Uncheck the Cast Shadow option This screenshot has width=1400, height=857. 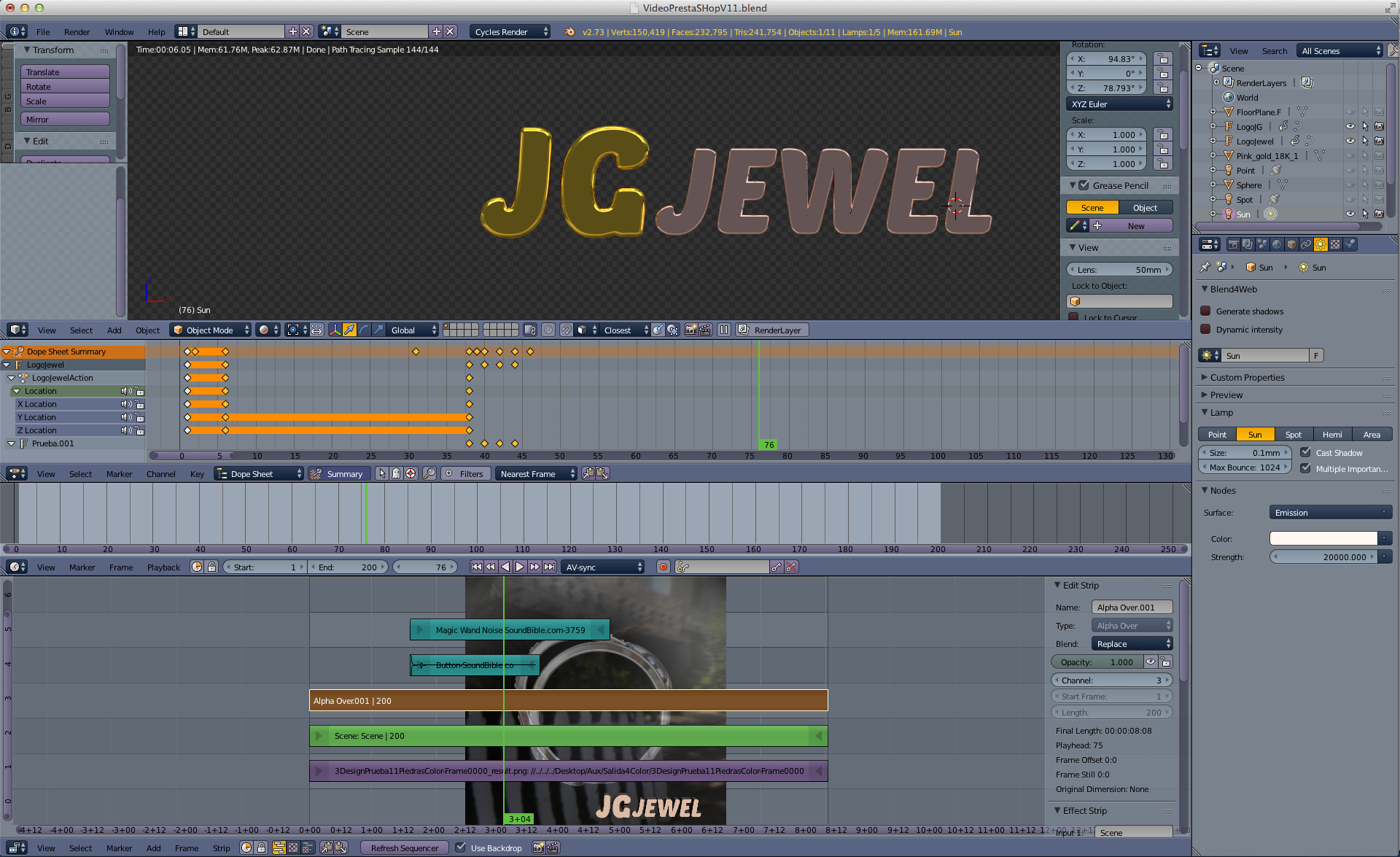coord(1306,453)
